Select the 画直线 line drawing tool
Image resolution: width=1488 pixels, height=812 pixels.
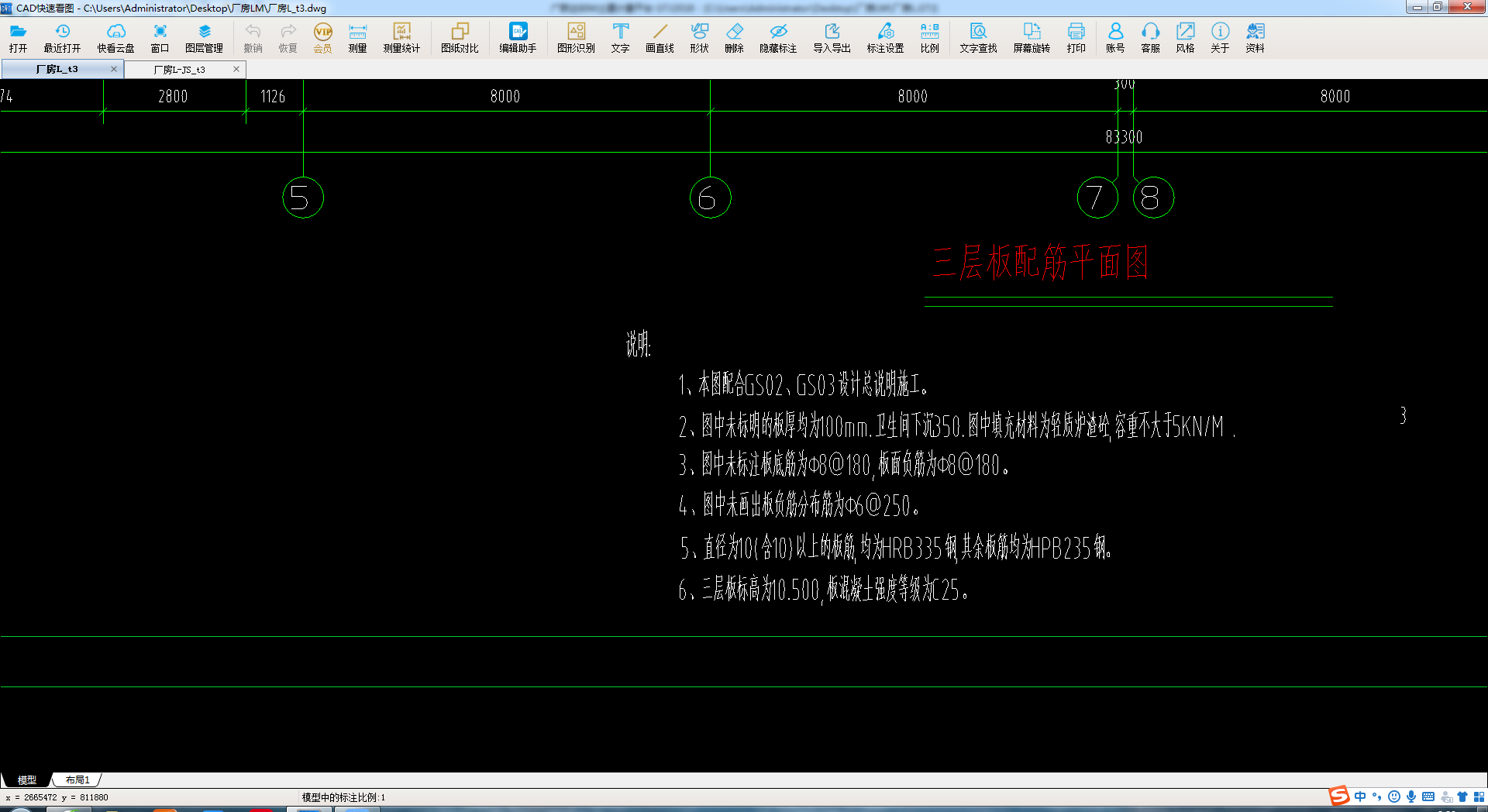(660, 37)
